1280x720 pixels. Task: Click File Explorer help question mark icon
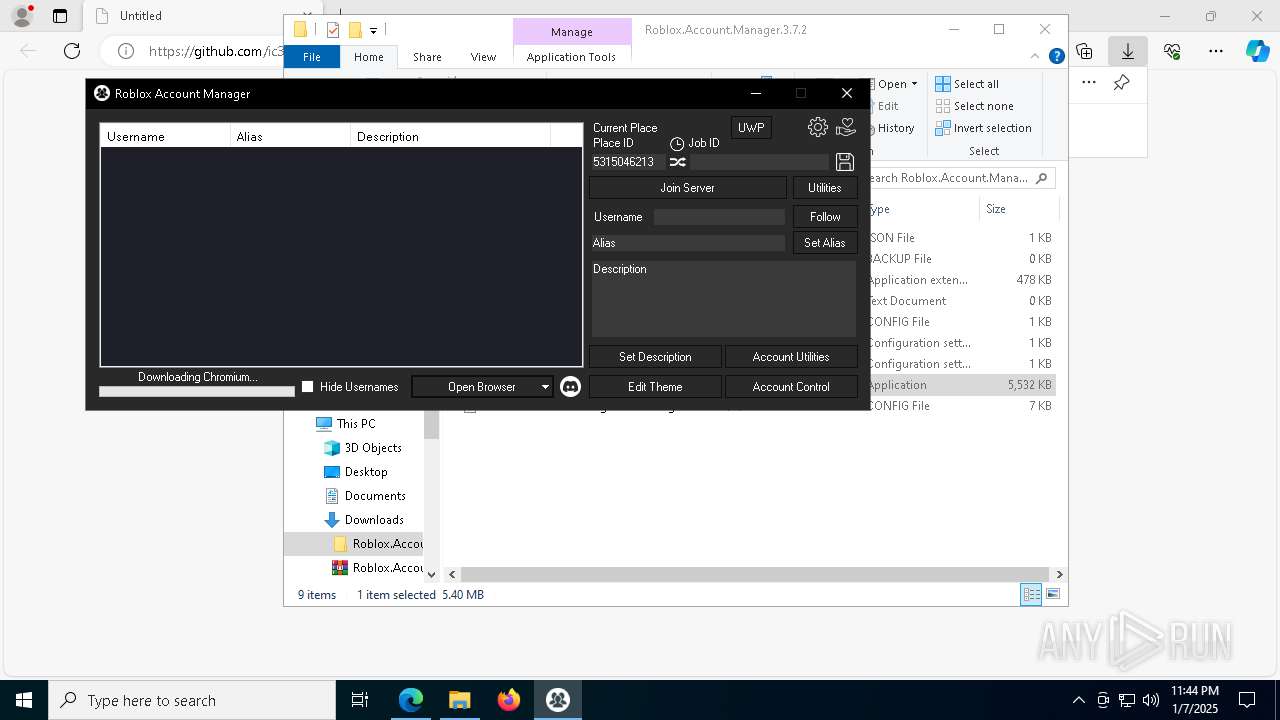[x=1056, y=57]
